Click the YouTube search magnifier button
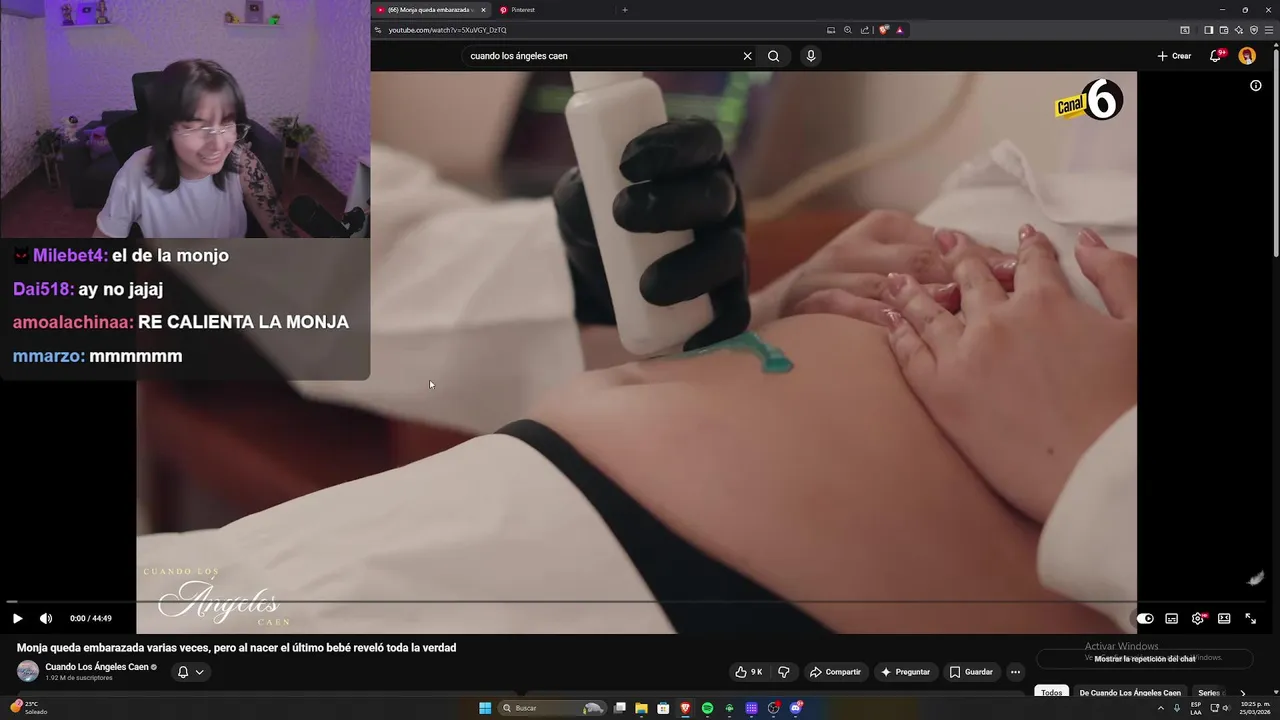 pos(773,56)
